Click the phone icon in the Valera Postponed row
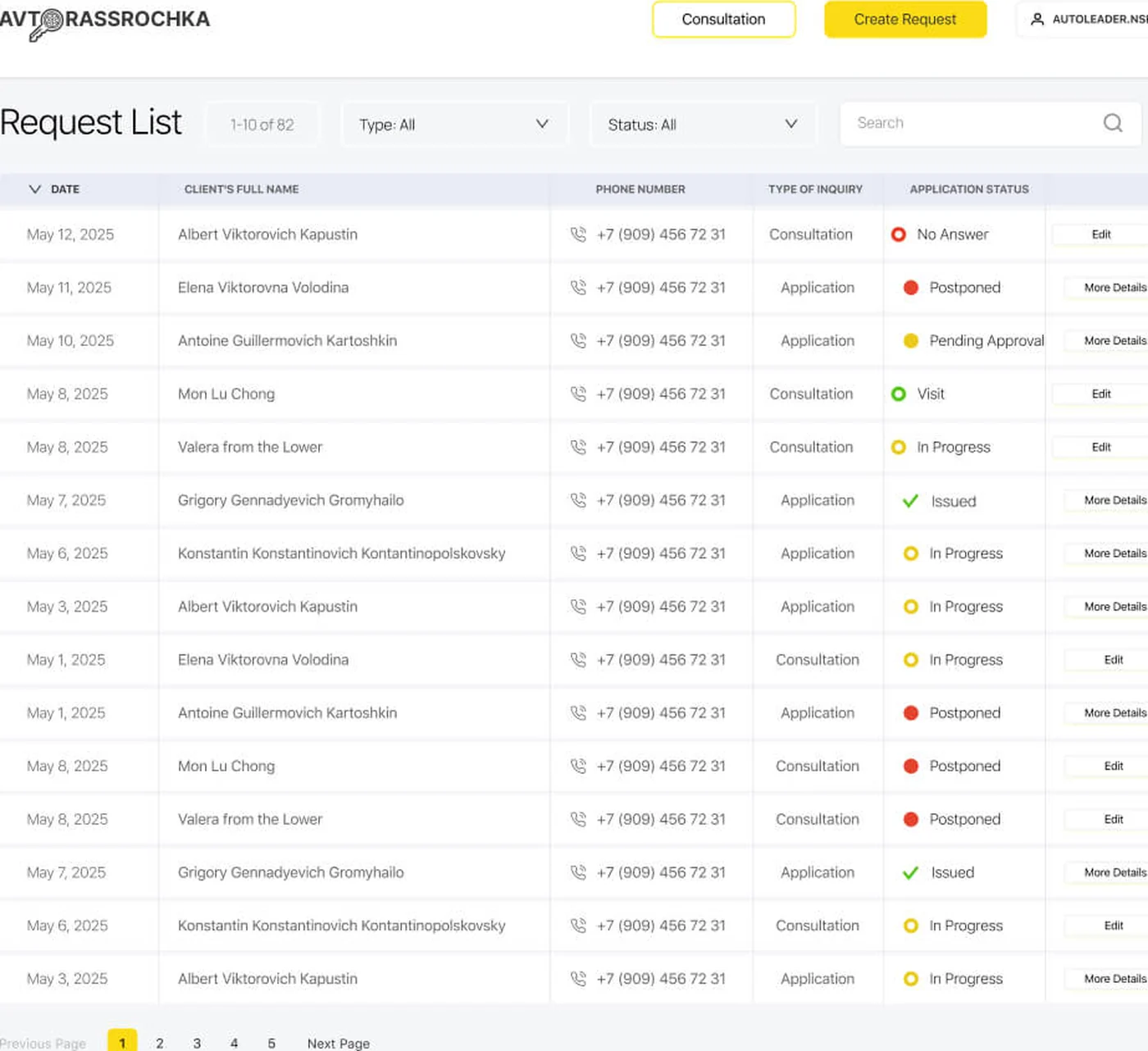 (x=578, y=819)
